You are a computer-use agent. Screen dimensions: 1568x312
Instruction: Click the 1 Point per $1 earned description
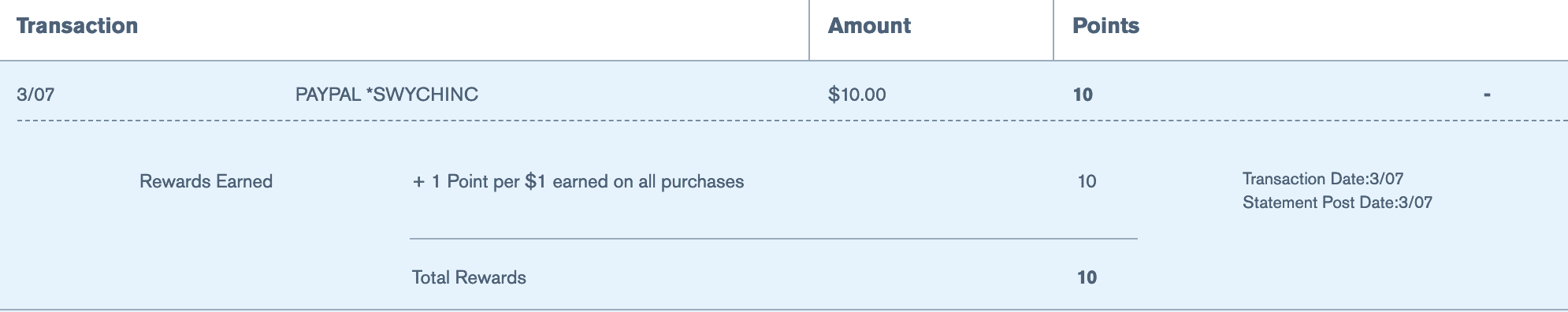pos(588,181)
